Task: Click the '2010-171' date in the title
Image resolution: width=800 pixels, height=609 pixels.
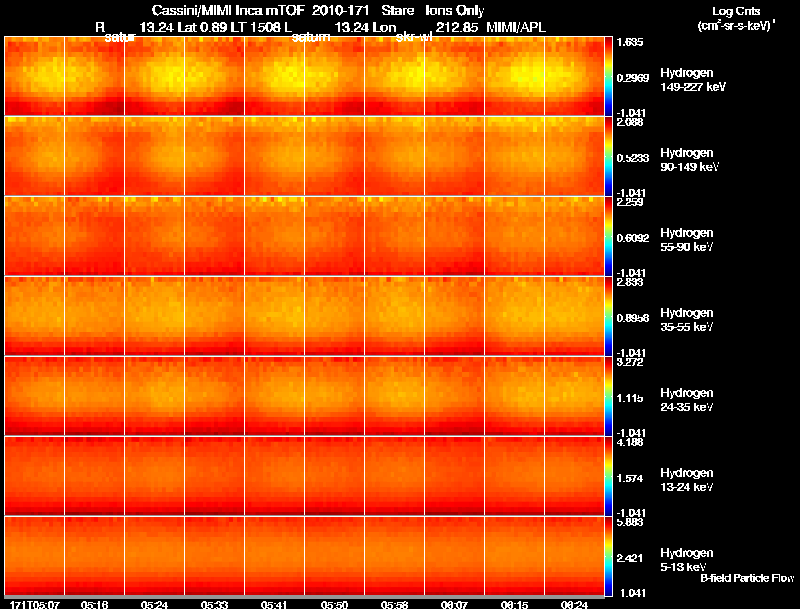Action: tap(340, 10)
